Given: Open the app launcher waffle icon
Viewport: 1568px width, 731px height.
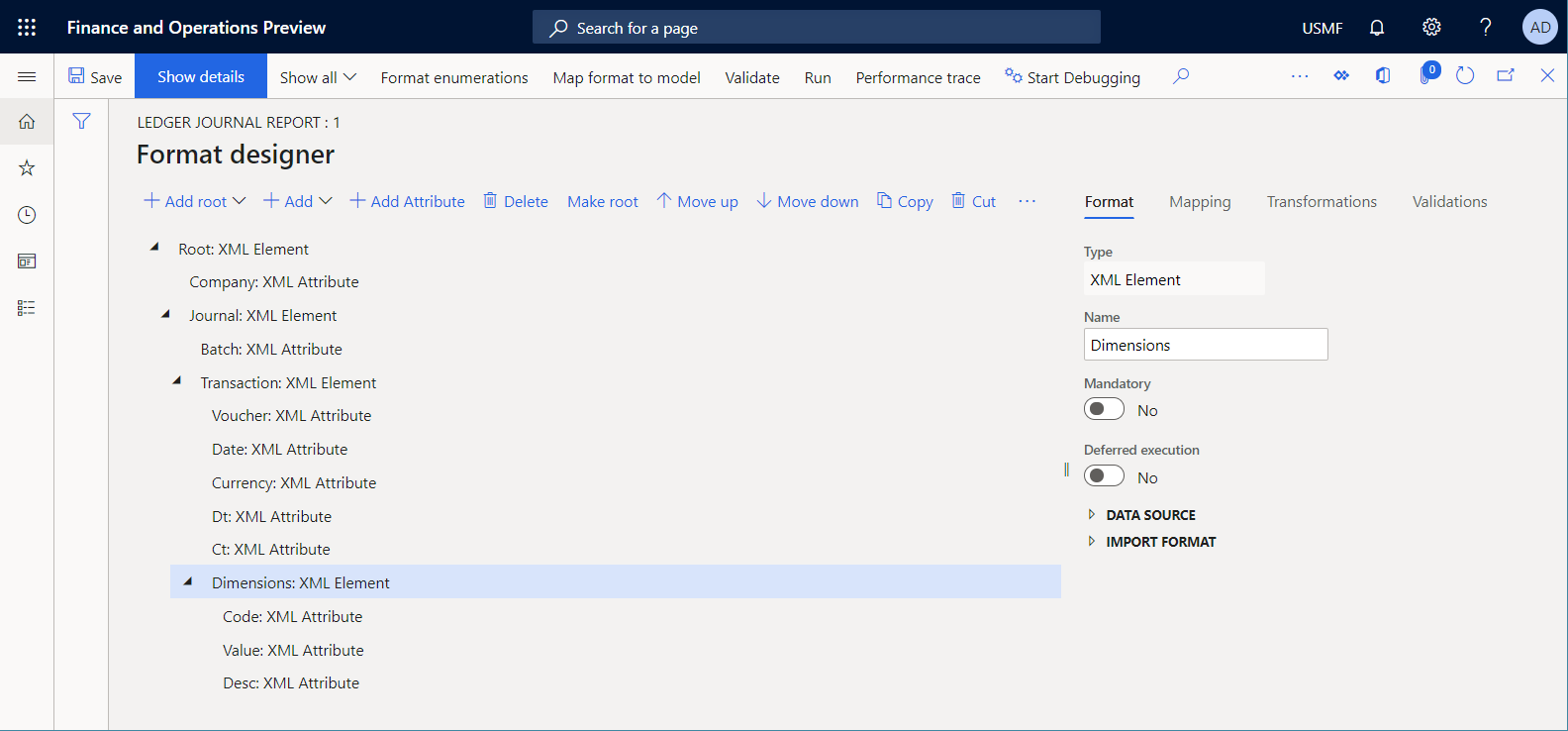Looking at the screenshot, I should pyautogui.click(x=27, y=27).
